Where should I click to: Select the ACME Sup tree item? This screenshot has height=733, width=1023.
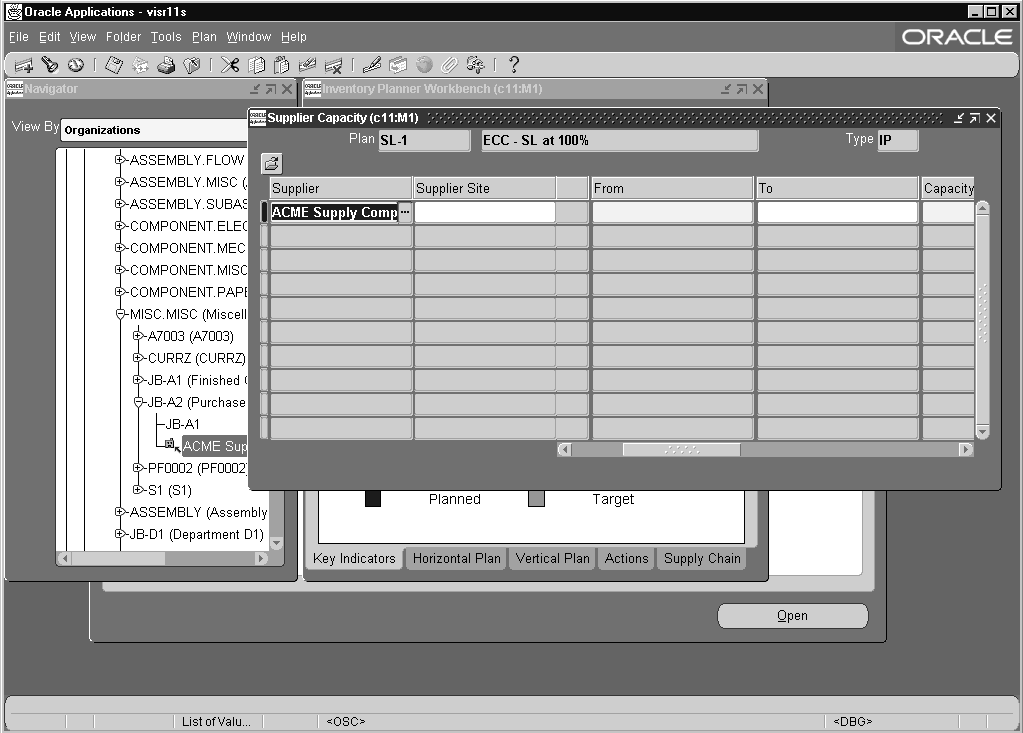(215, 447)
